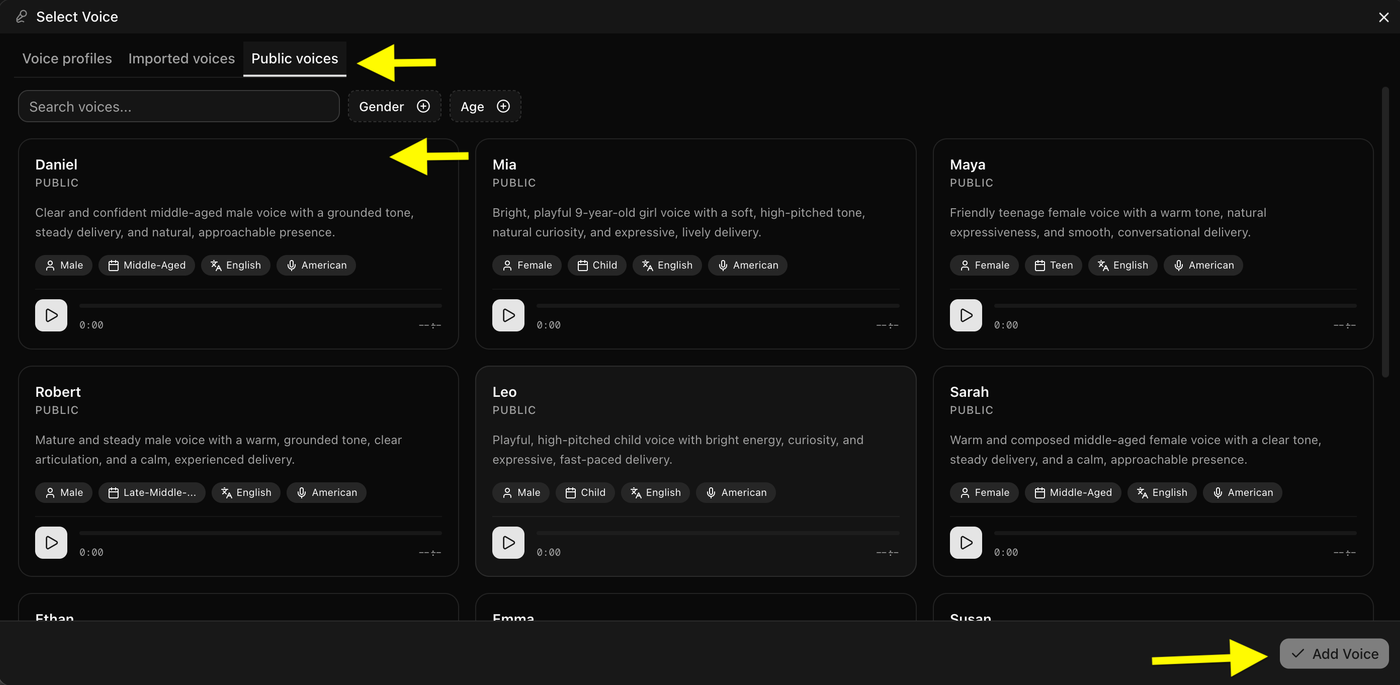Seek on Sarah's audio progress bar
The image size is (1400, 685).
1175,533
